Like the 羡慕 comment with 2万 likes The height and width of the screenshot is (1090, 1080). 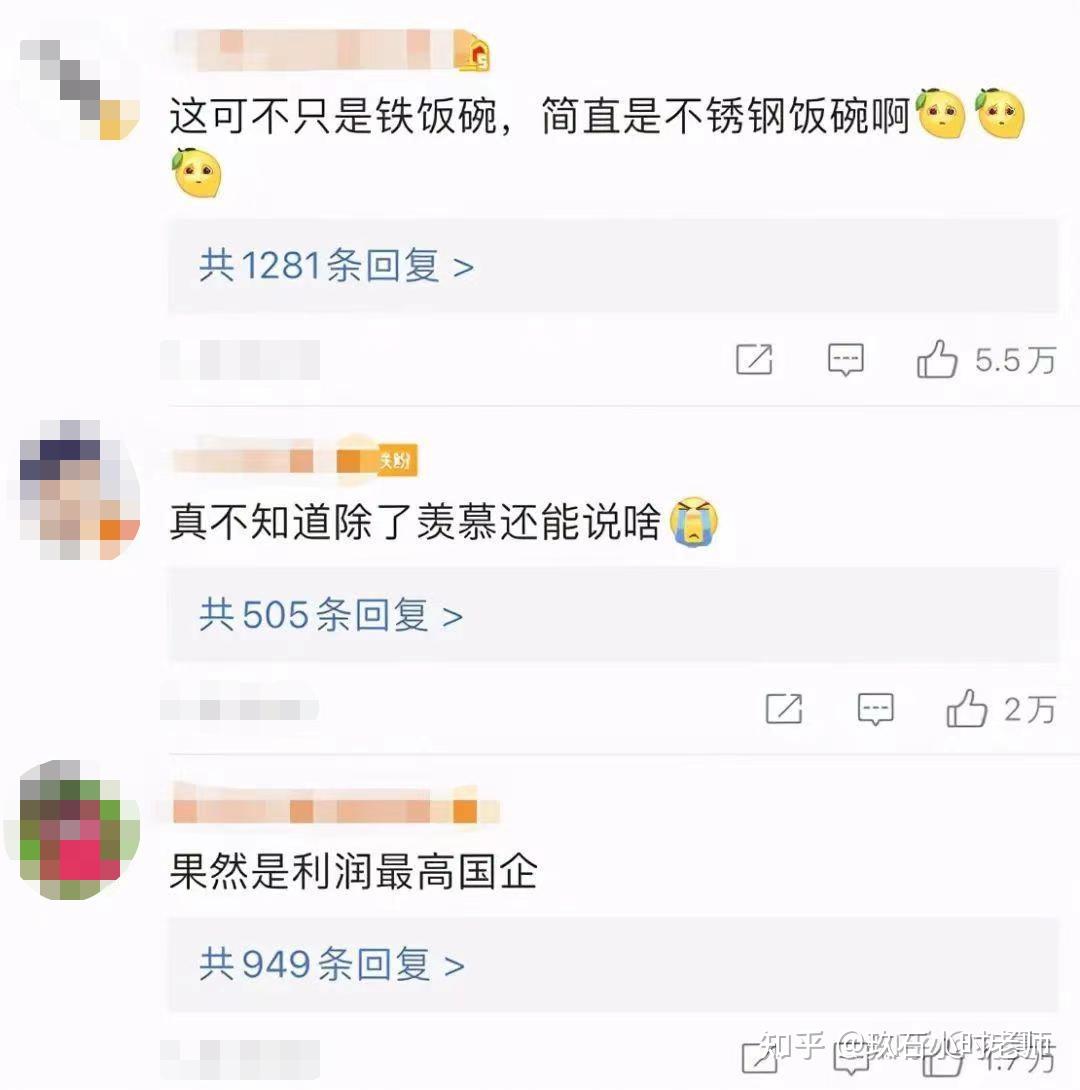(x=966, y=708)
